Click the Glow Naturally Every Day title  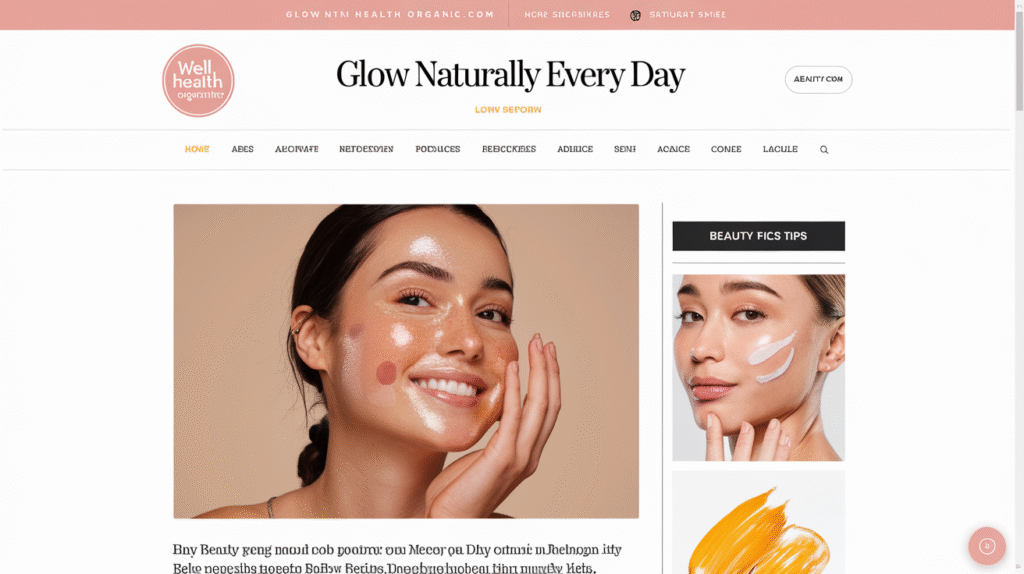tap(510, 74)
